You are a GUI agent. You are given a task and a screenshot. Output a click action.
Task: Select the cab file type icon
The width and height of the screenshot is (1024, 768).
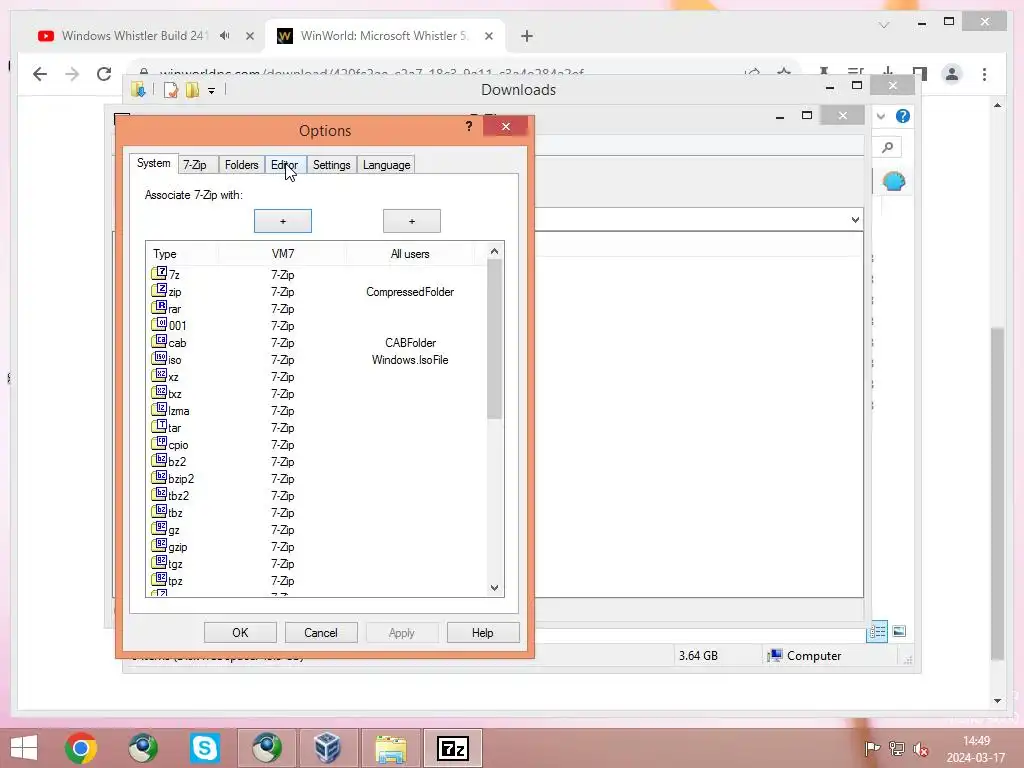point(159,341)
